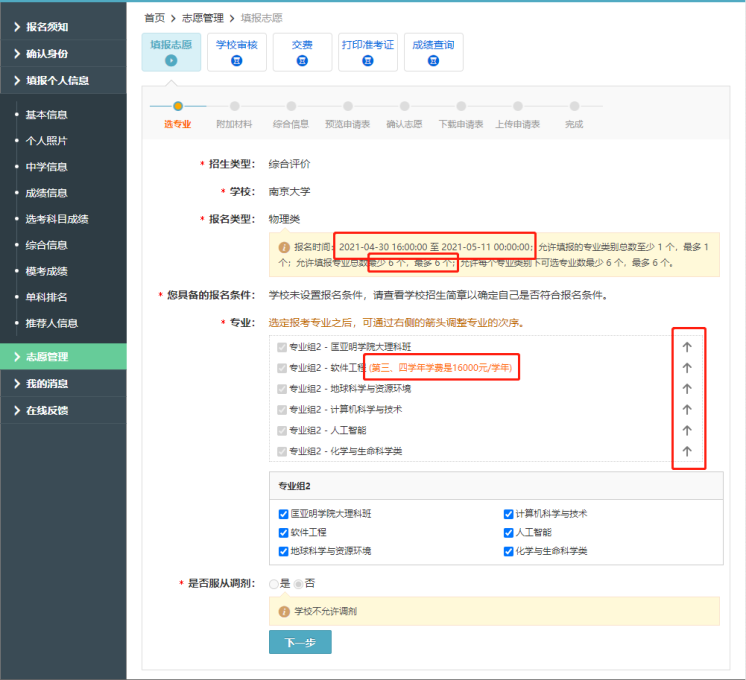Open 中学信息 in the sidebar
The image size is (746, 680).
coord(46,167)
